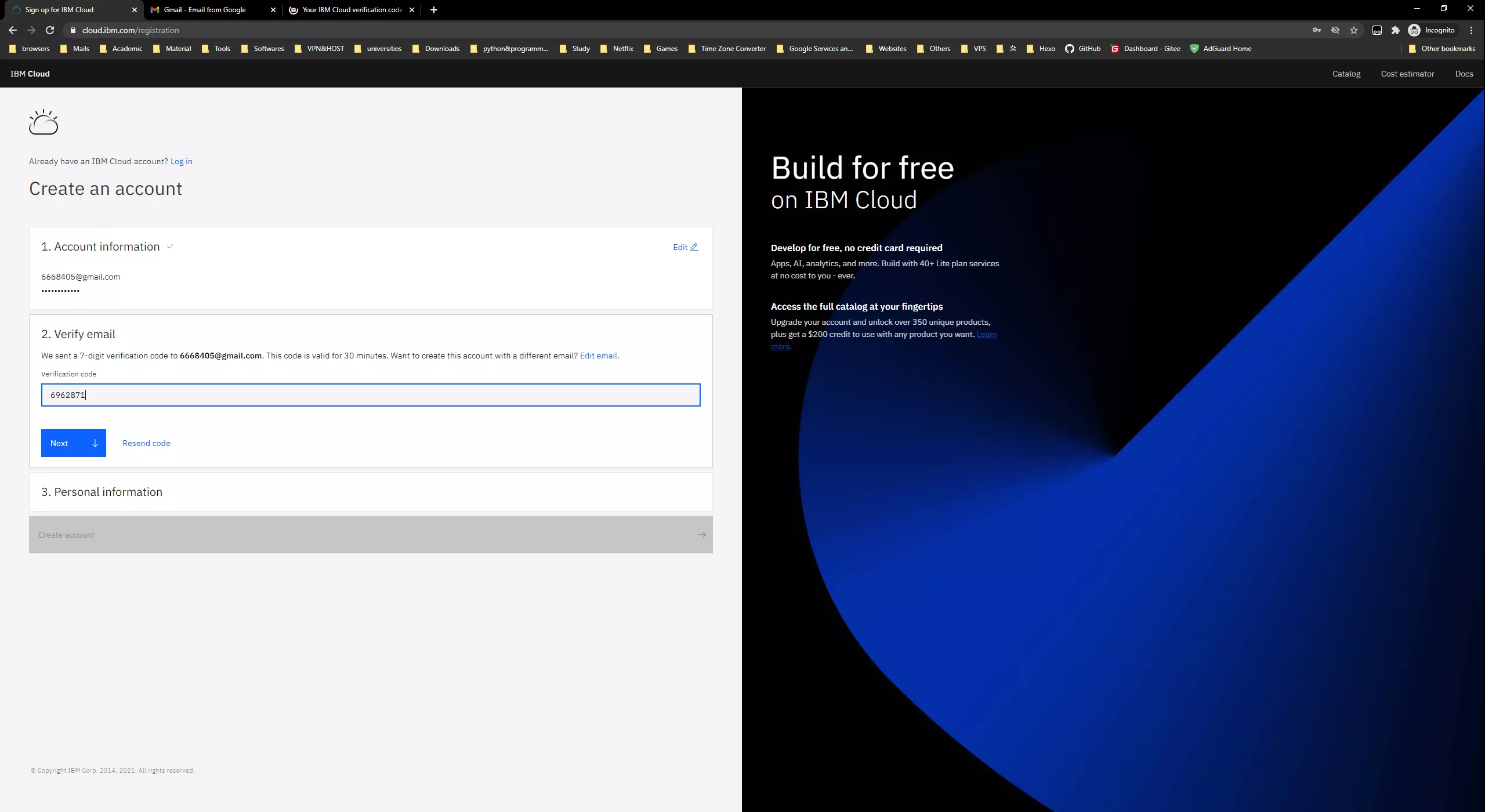Image resolution: width=1485 pixels, height=812 pixels.
Task: Open the Websites bookmark folder
Action: [886, 49]
